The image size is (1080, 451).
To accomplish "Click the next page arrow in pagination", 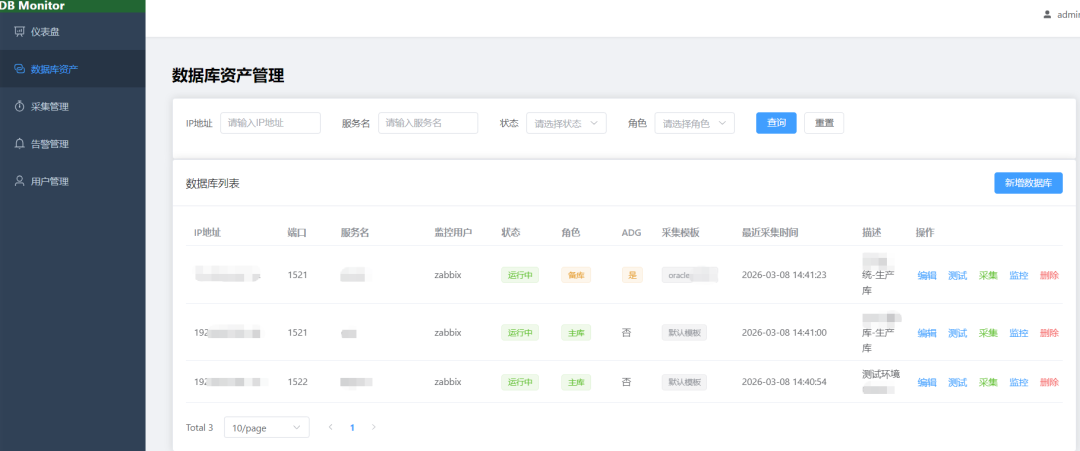I will pyautogui.click(x=373, y=428).
